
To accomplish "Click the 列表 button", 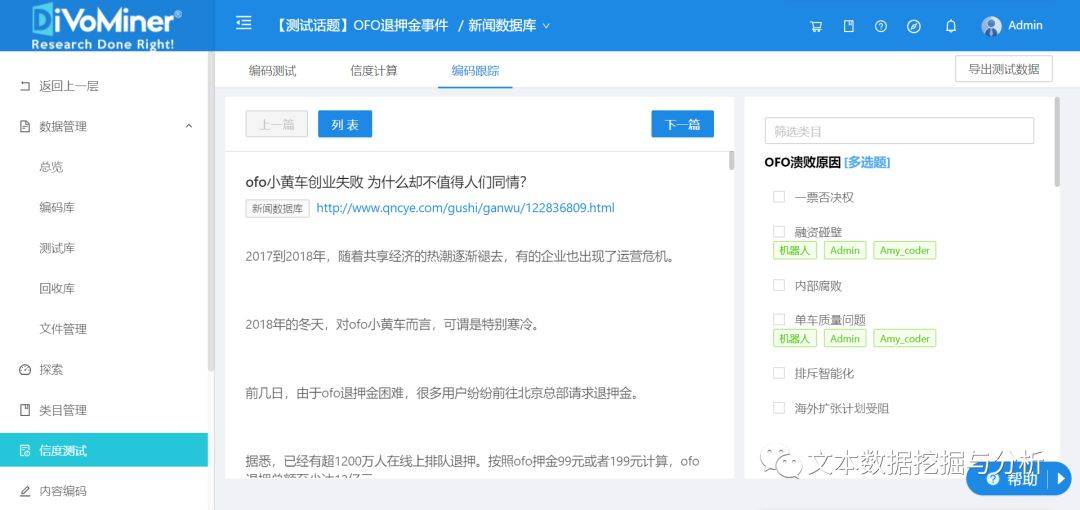I will 345,124.
